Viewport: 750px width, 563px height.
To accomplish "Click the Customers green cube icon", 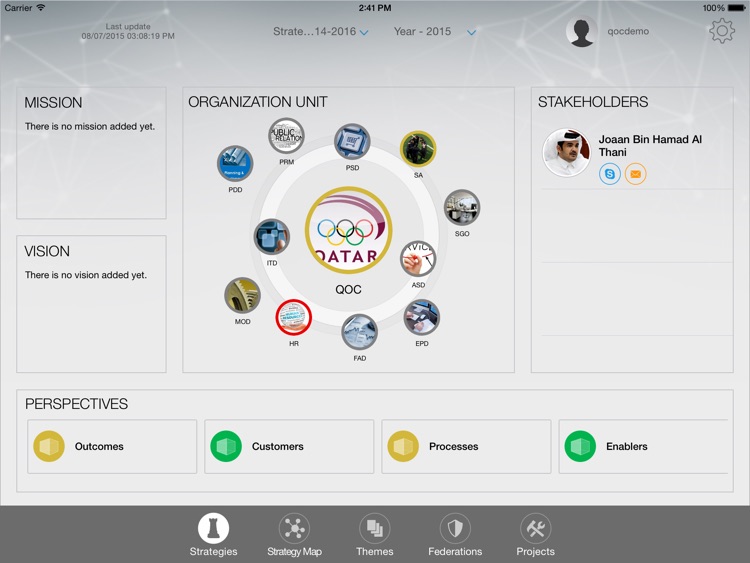I will pyautogui.click(x=226, y=446).
